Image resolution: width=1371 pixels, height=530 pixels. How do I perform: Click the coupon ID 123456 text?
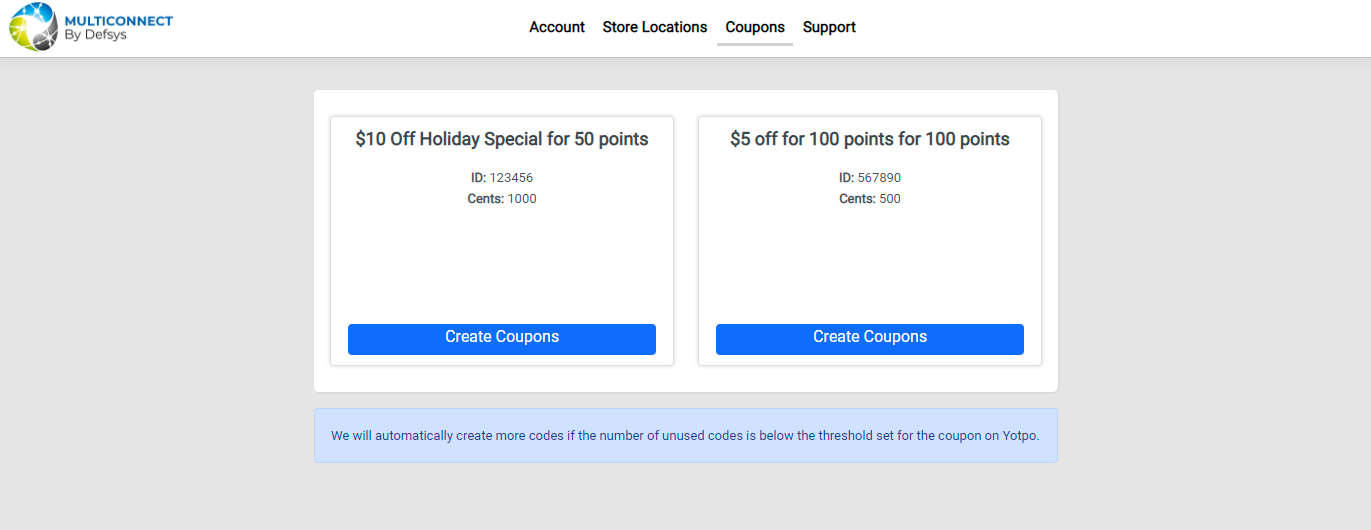point(511,178)
